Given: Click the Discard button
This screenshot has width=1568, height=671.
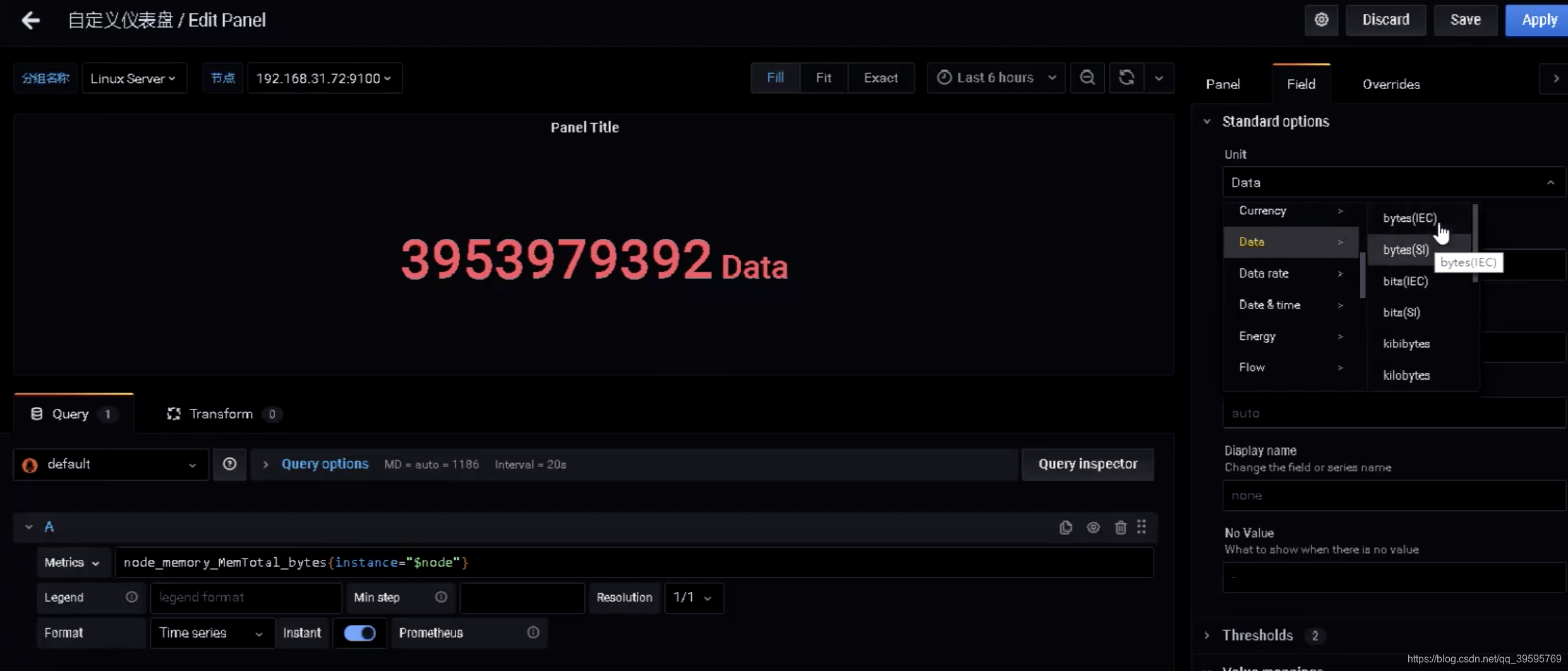Looking at the screenshot, I should [1385, 20].
